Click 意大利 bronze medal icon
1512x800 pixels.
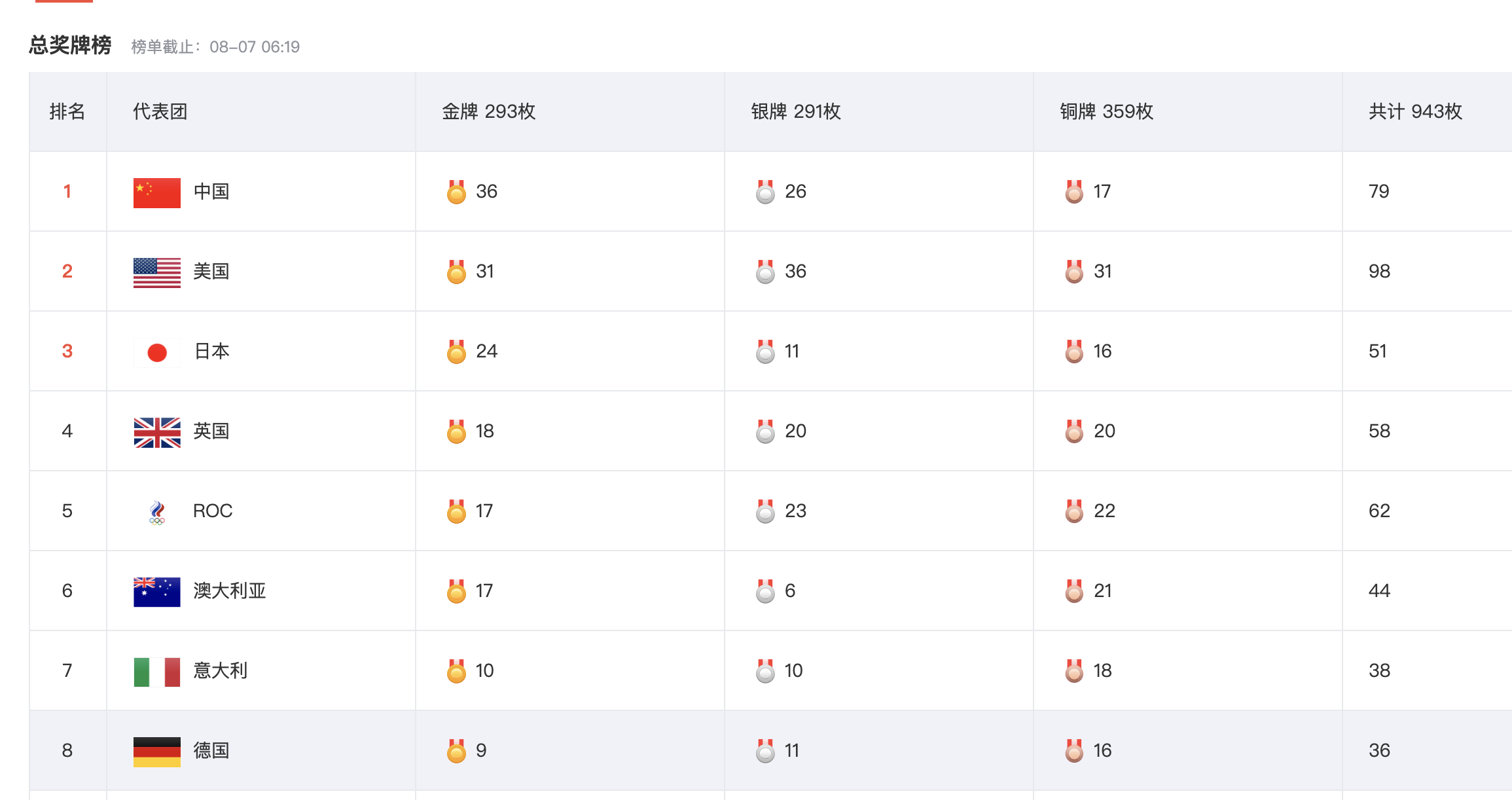coord(1074,671)
